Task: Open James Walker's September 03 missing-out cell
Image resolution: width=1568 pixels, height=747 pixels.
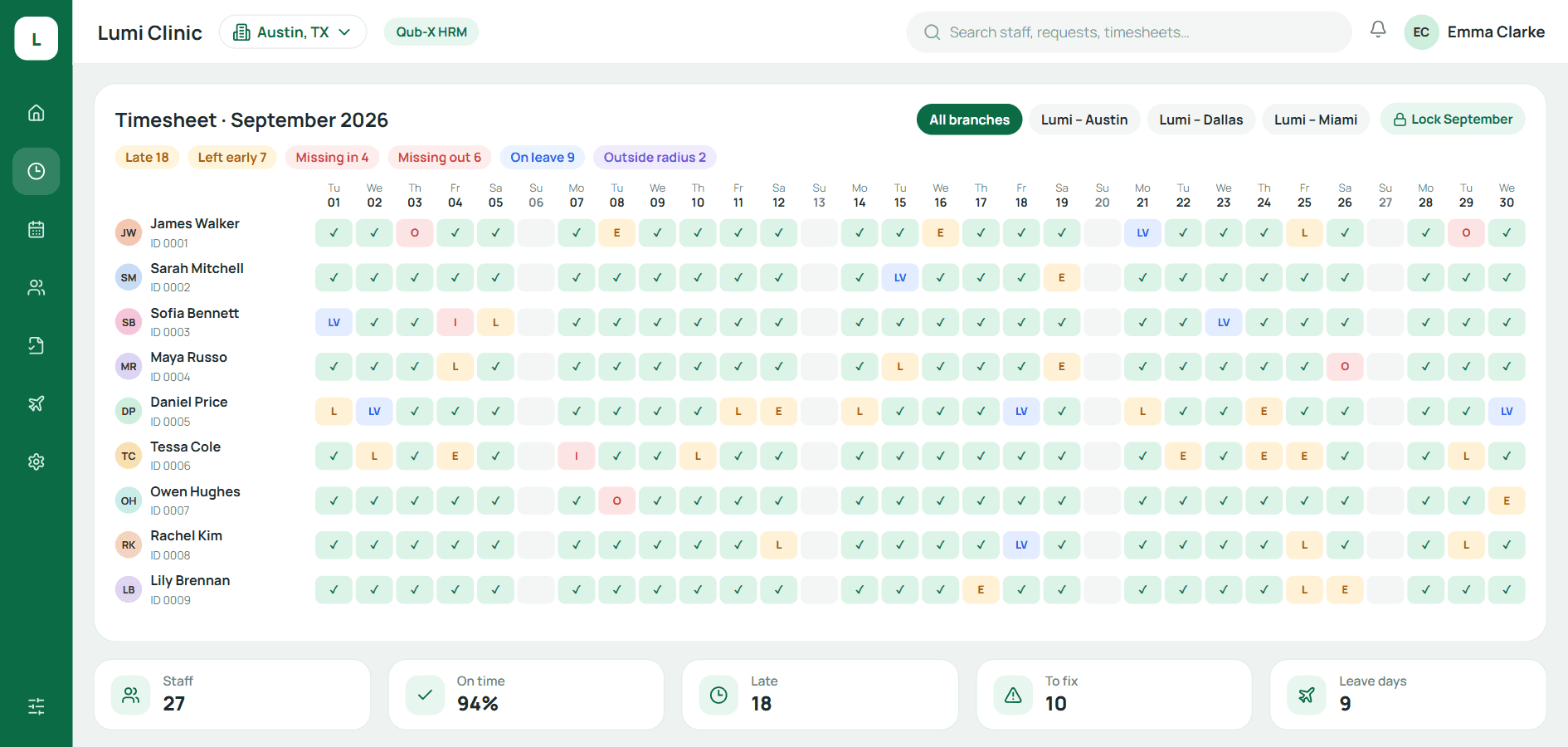Action: tap(415, 233)
